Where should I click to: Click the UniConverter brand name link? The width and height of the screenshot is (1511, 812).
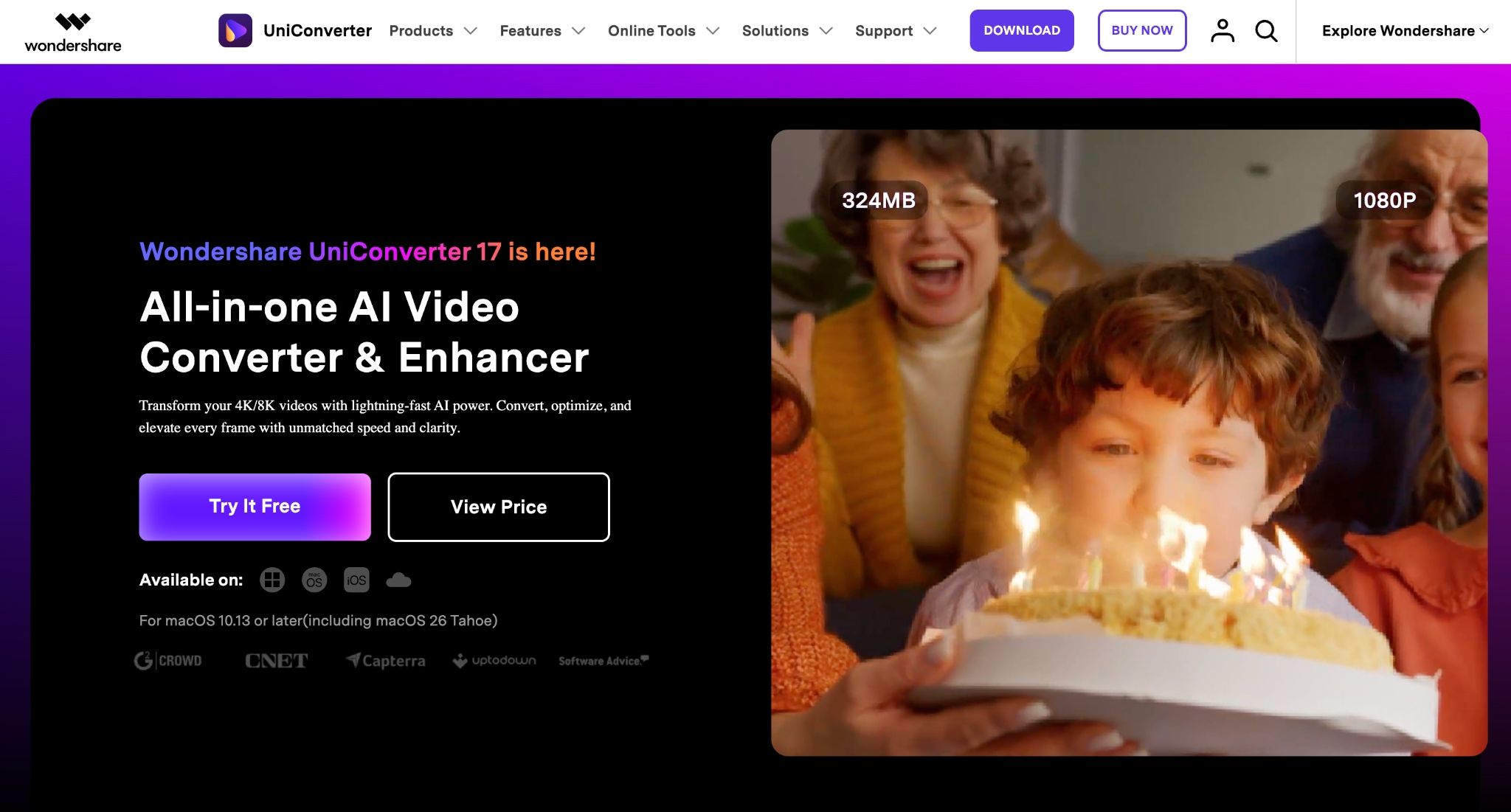pos(317,31)
